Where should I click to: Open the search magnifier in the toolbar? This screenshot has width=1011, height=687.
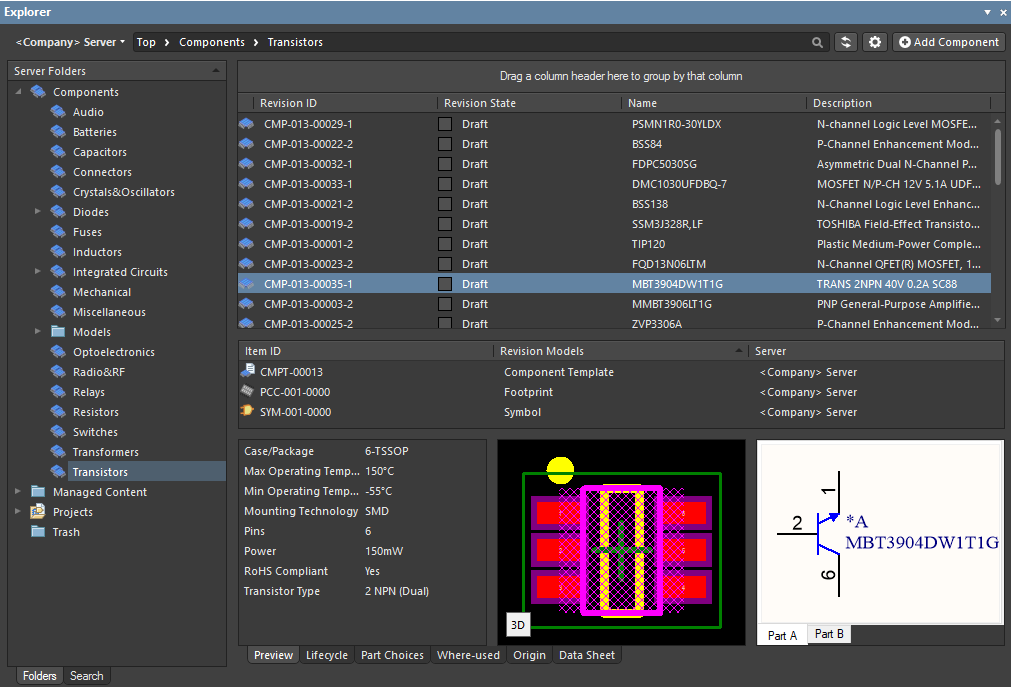click(x=817, y=42)
